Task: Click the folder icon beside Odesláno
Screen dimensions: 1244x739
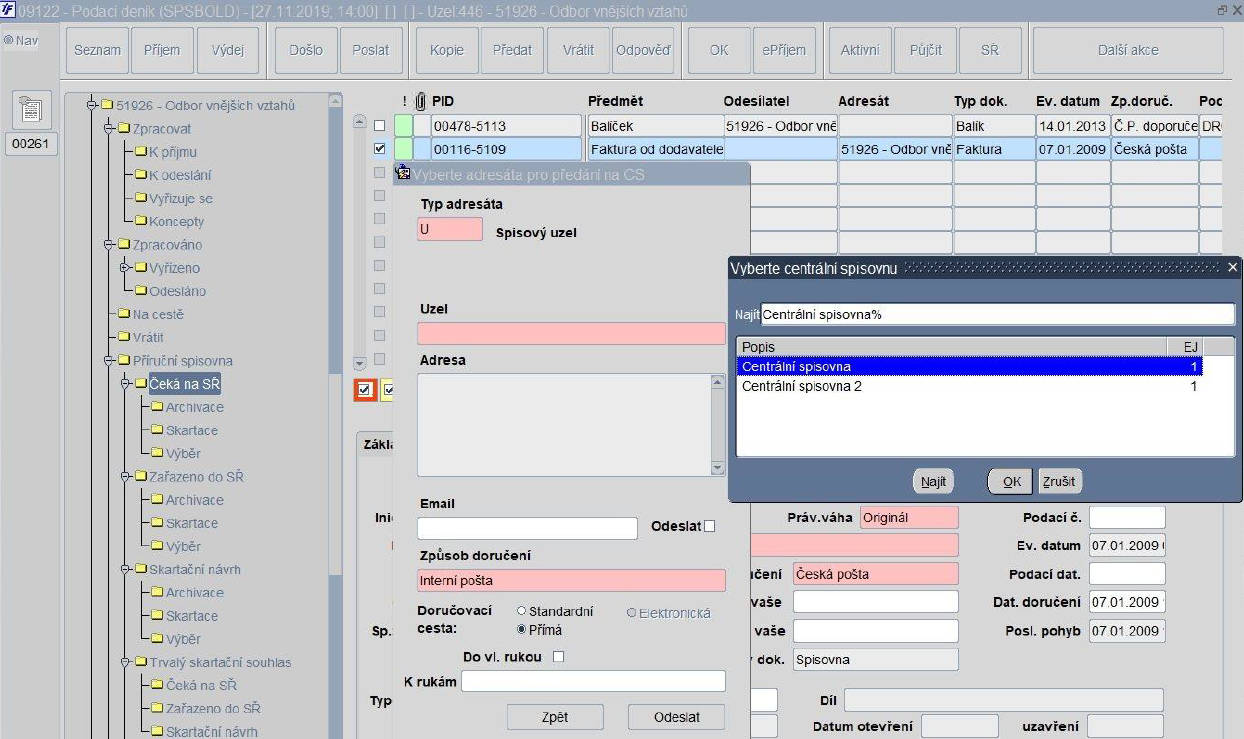Action: [141, 291]
